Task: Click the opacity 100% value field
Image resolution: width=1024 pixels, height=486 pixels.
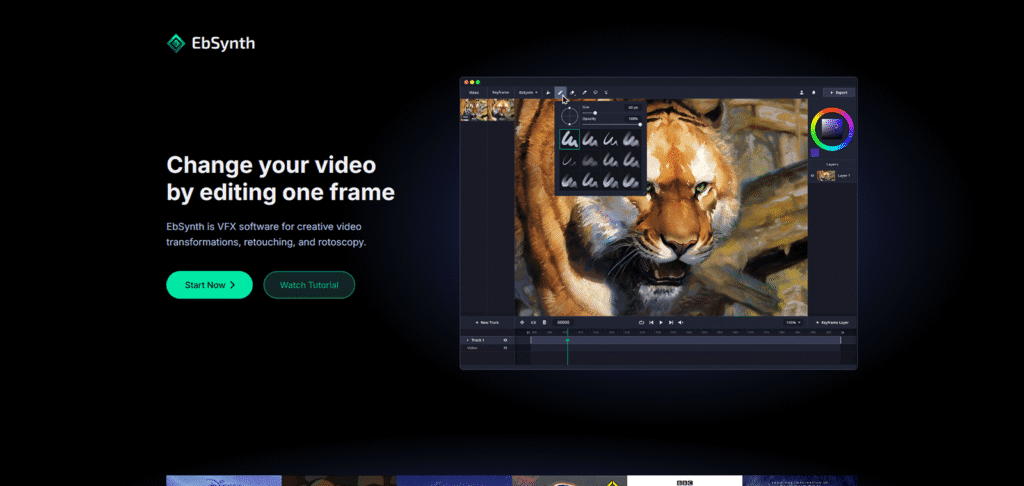Action: [x=632, y=119]
